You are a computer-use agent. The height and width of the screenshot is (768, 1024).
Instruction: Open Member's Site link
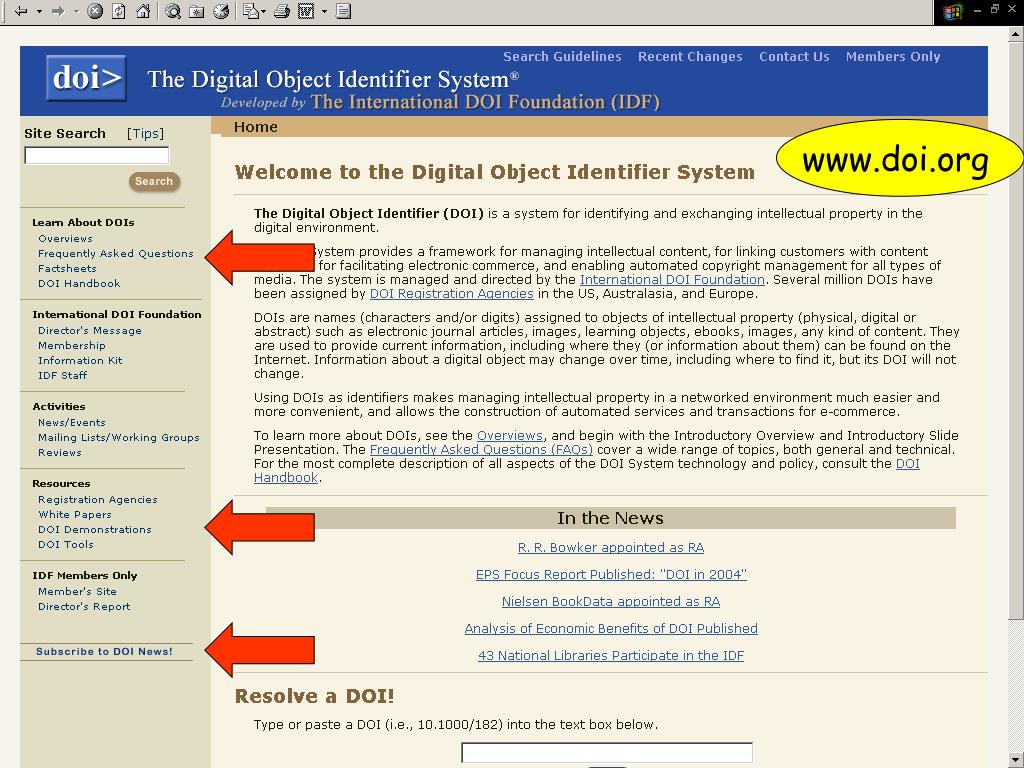click(x=77, y=592)
